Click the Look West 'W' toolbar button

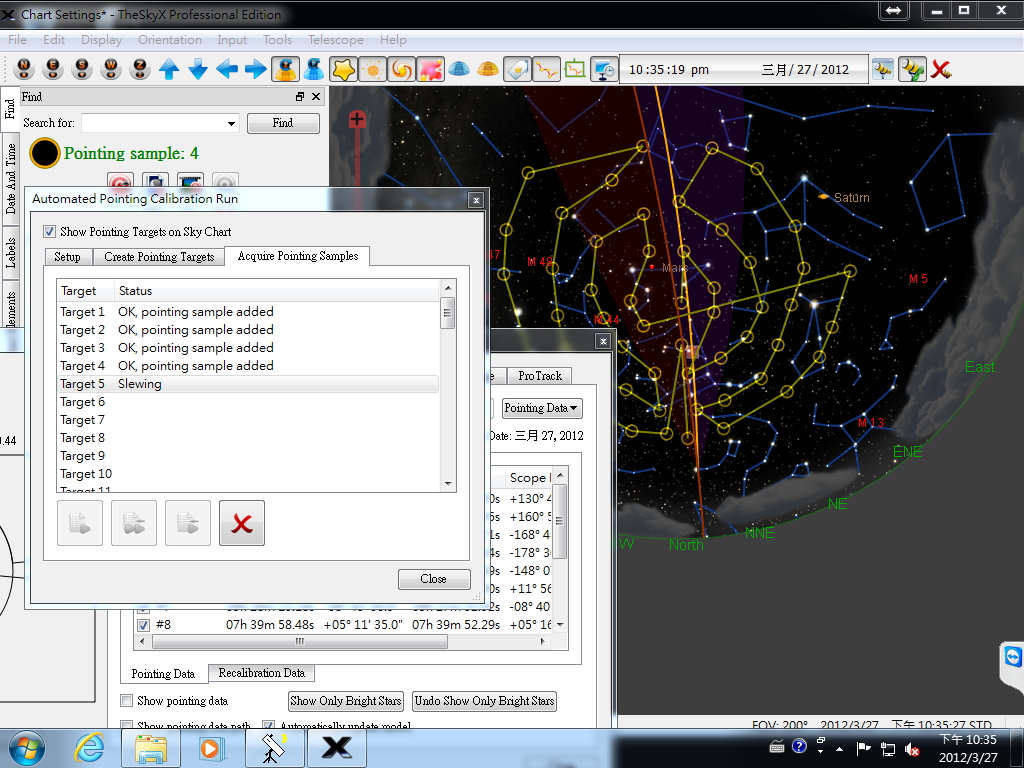(111, 69)
